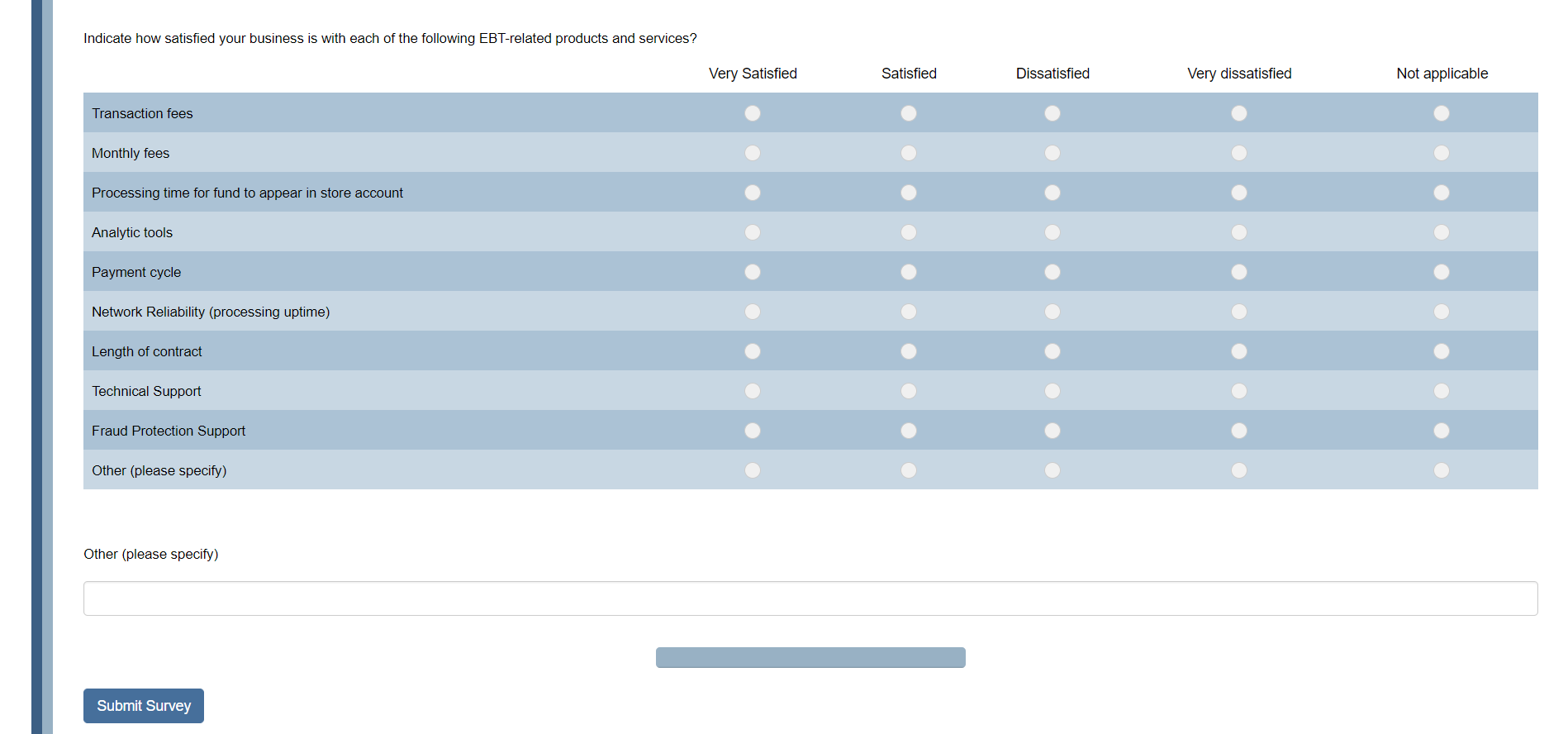The width and height of the screenshot is (1568, 734).
Task: Choose Dissatisfied for Processing time row
Action: [1052, 193]
